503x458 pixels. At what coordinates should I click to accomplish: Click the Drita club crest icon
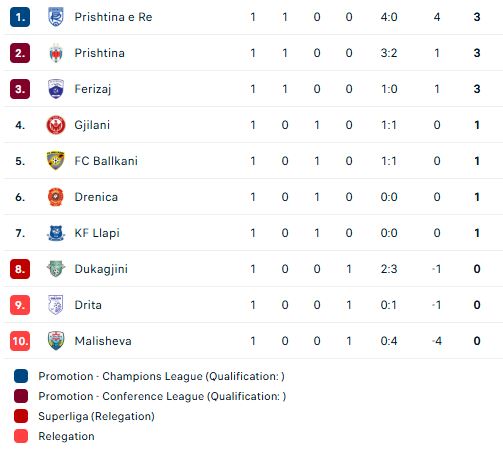point(56,305)
